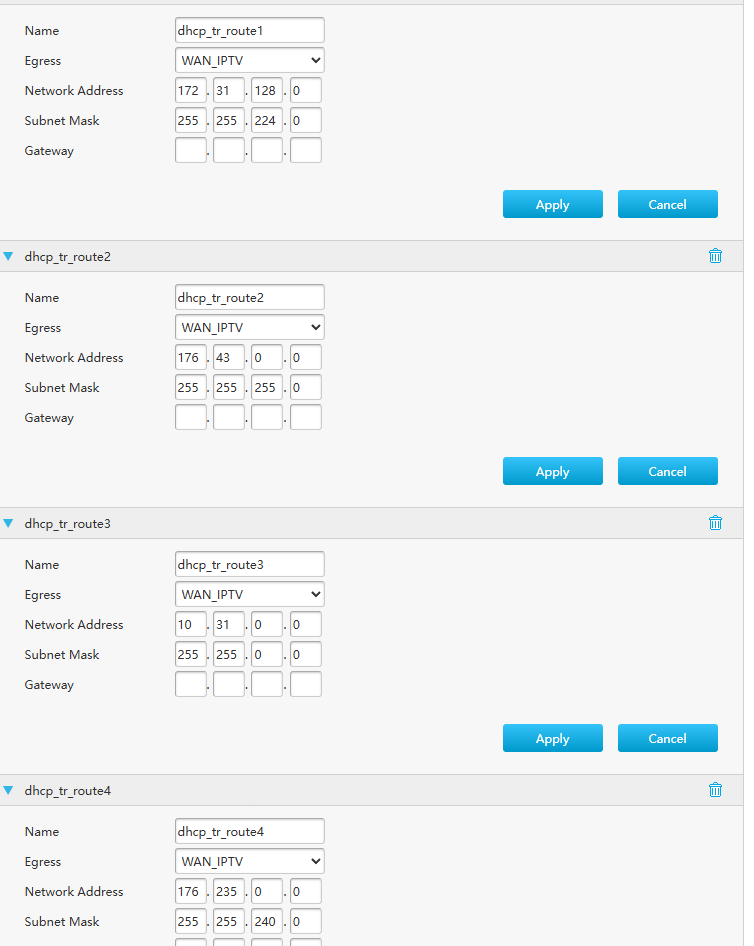Open Egress dropdown for dhcp_tr_route2

pos(250,328)
